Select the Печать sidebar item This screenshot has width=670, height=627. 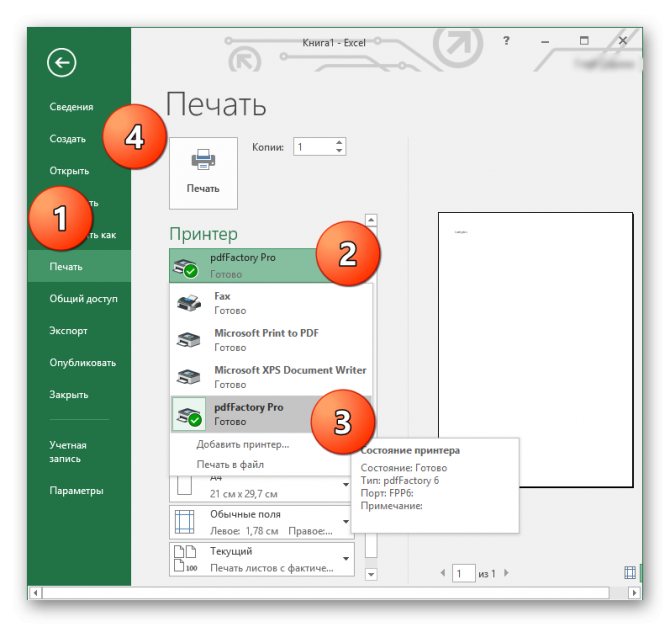(79, 267)
